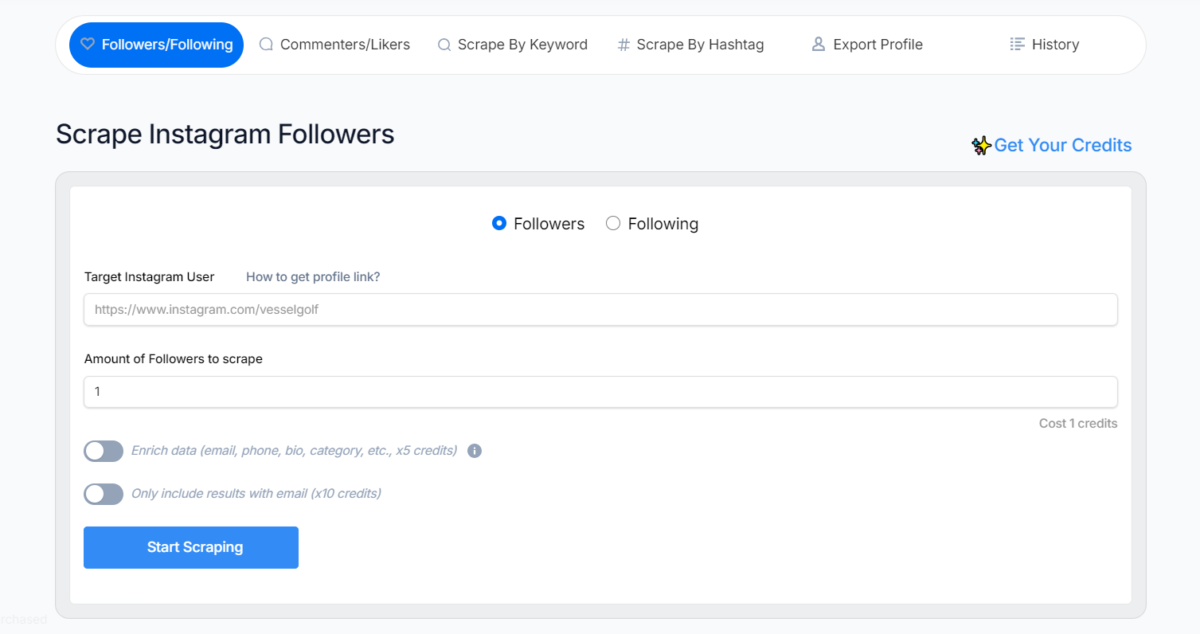Click the heart icon in Followers/Following tab
Image resolution: width=1200 pixels, height=634 pixels.
tap(87, 44)
